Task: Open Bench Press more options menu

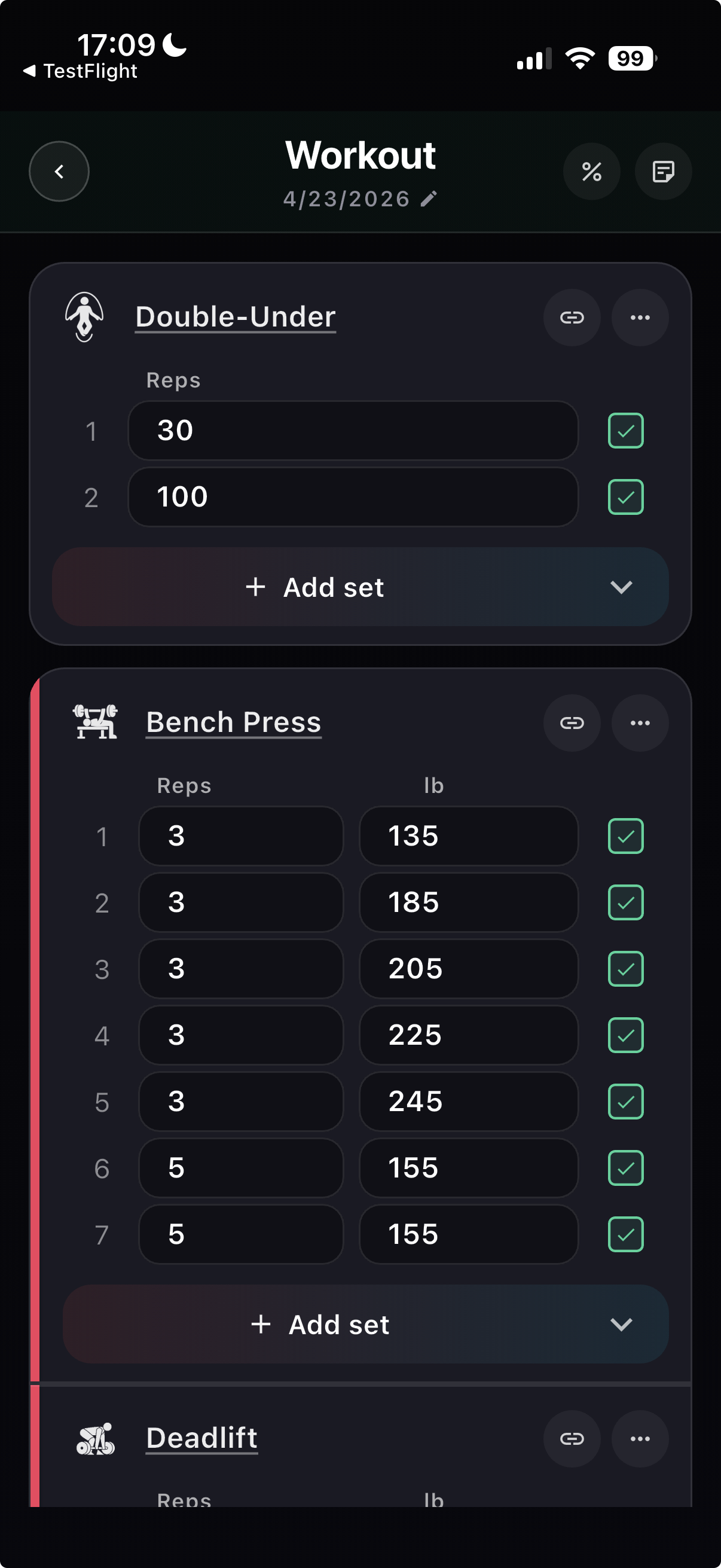Action: click(640, 722)
